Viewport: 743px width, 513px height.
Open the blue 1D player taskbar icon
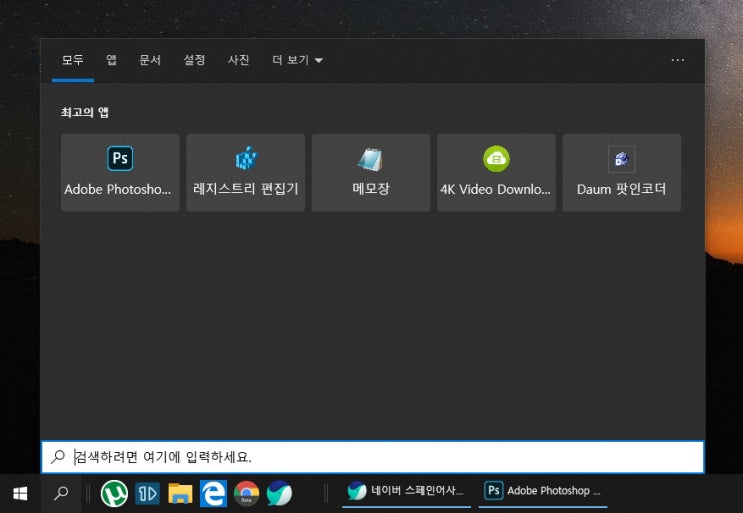147,494
